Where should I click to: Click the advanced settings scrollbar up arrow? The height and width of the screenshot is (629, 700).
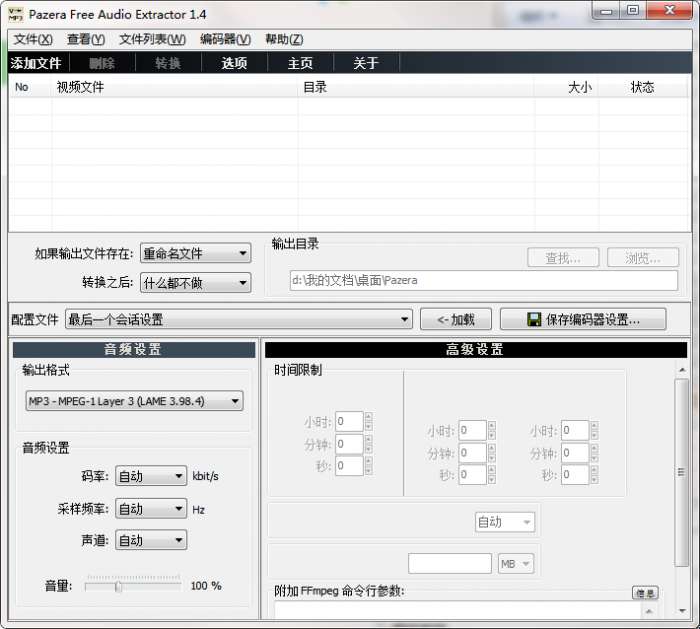click(x=682, y=370)
